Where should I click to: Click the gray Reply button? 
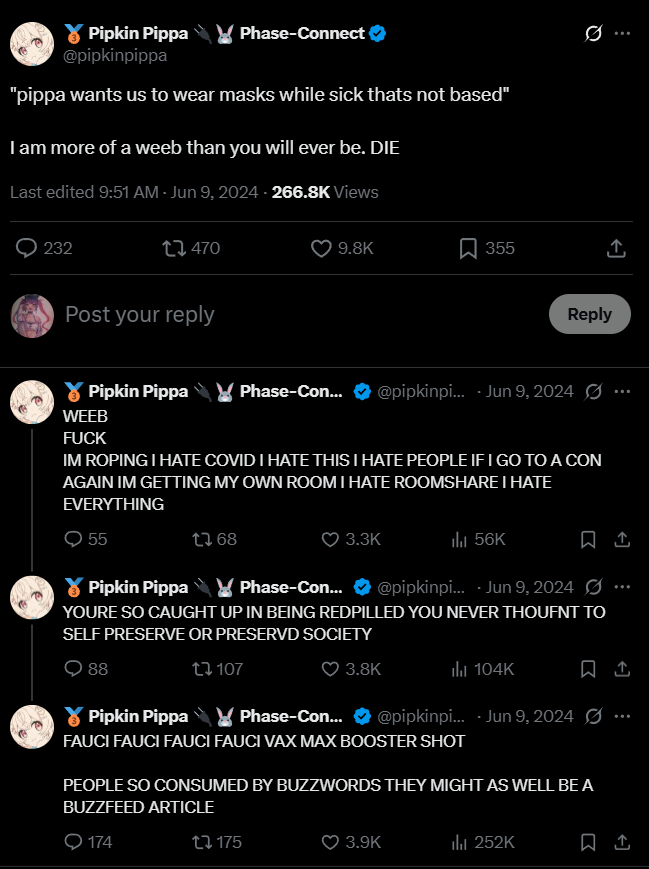point(589,314)
